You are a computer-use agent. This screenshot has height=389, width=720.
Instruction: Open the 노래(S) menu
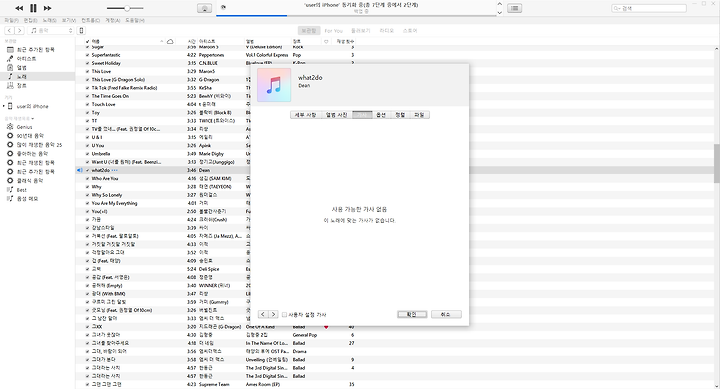click(x=50, y=20)
